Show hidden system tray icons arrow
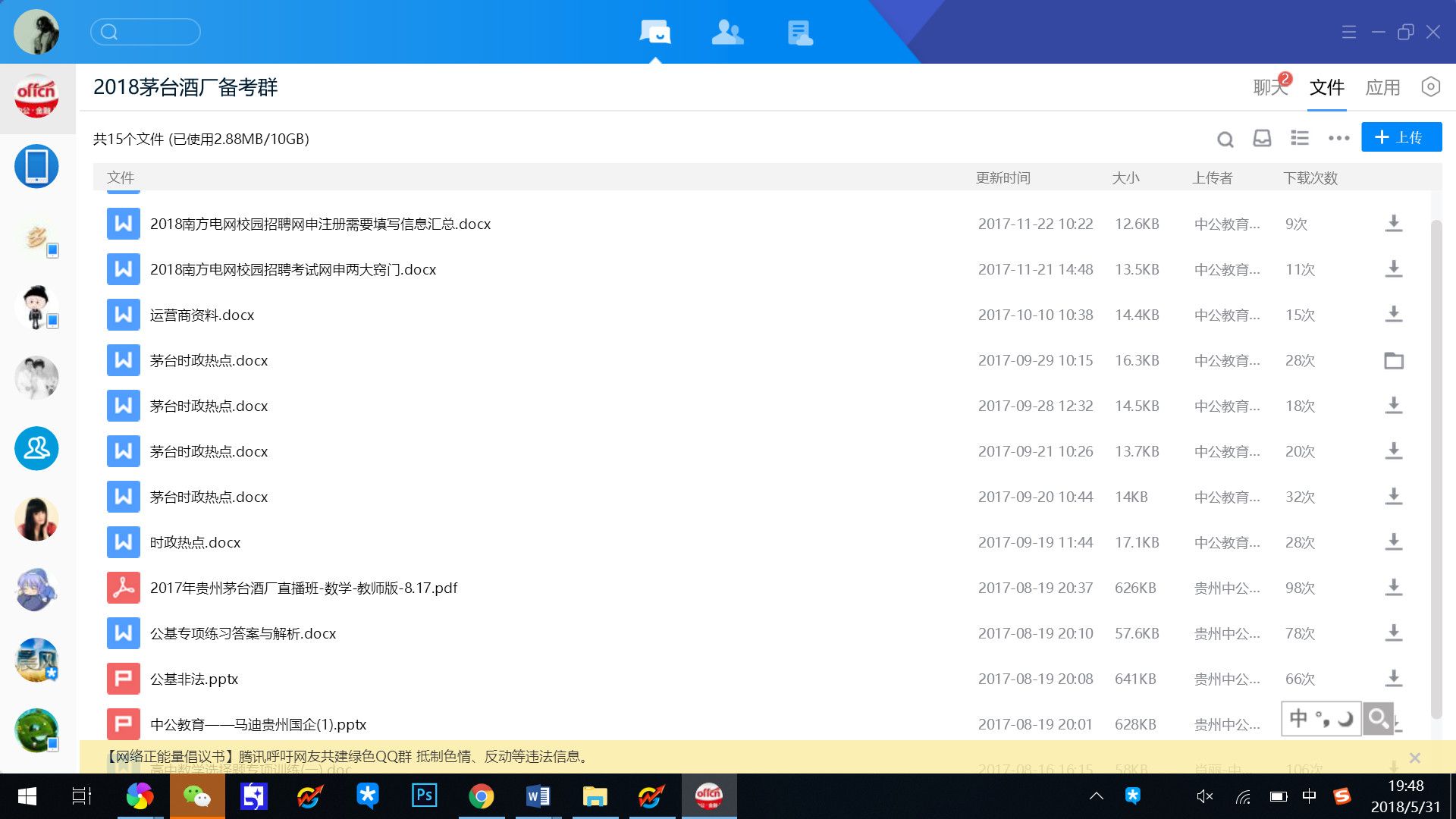This screenshot has width=1456, height=819. tap(1096, 795)
